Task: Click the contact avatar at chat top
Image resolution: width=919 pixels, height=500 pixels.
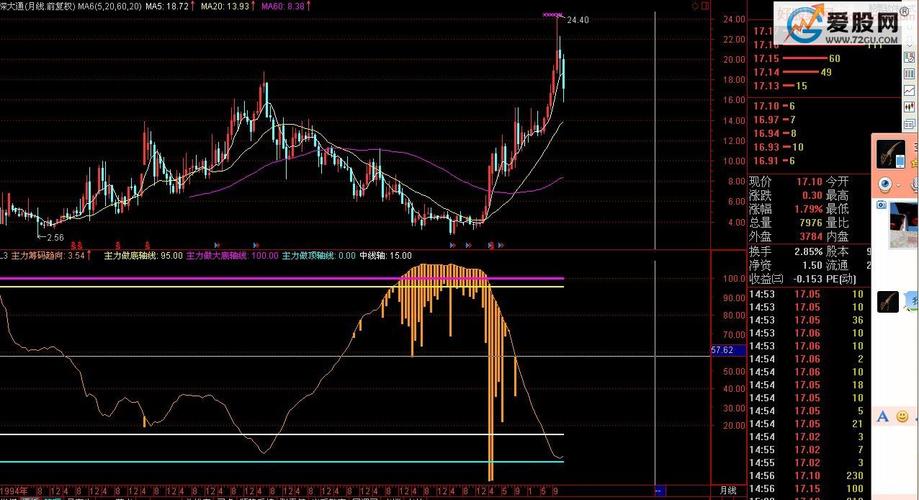Action: (891, 154)
